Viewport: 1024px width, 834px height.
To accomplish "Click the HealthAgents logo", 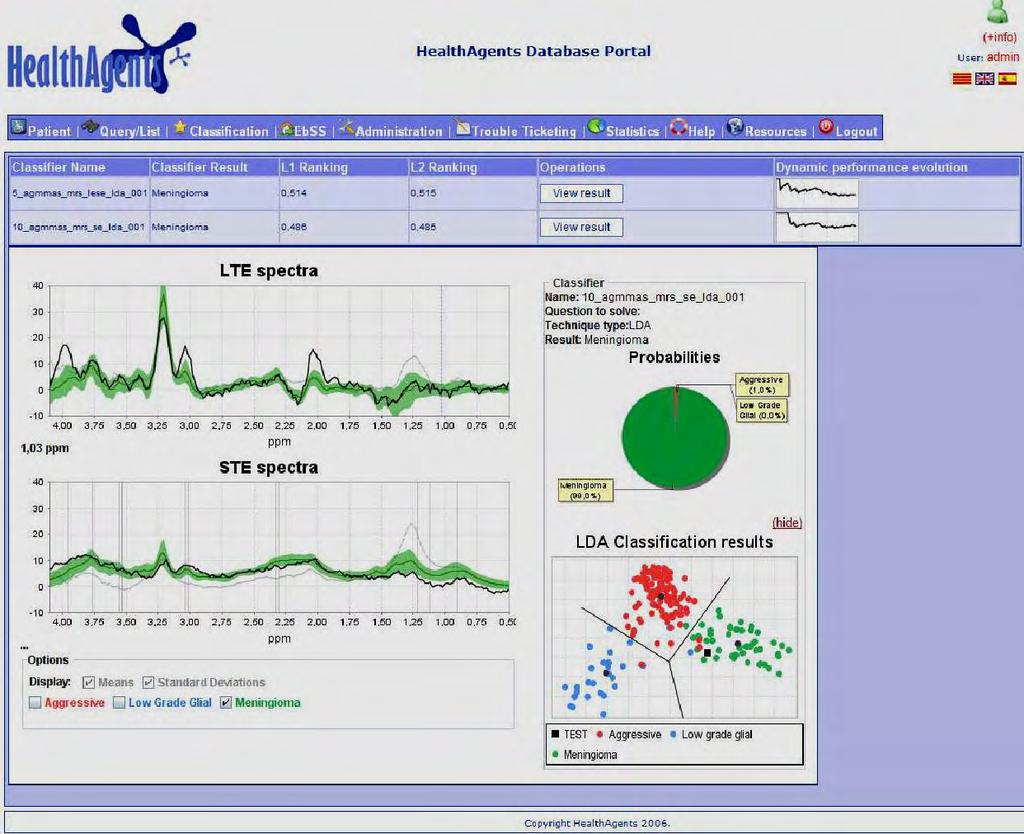I will (x=101, y=56).
